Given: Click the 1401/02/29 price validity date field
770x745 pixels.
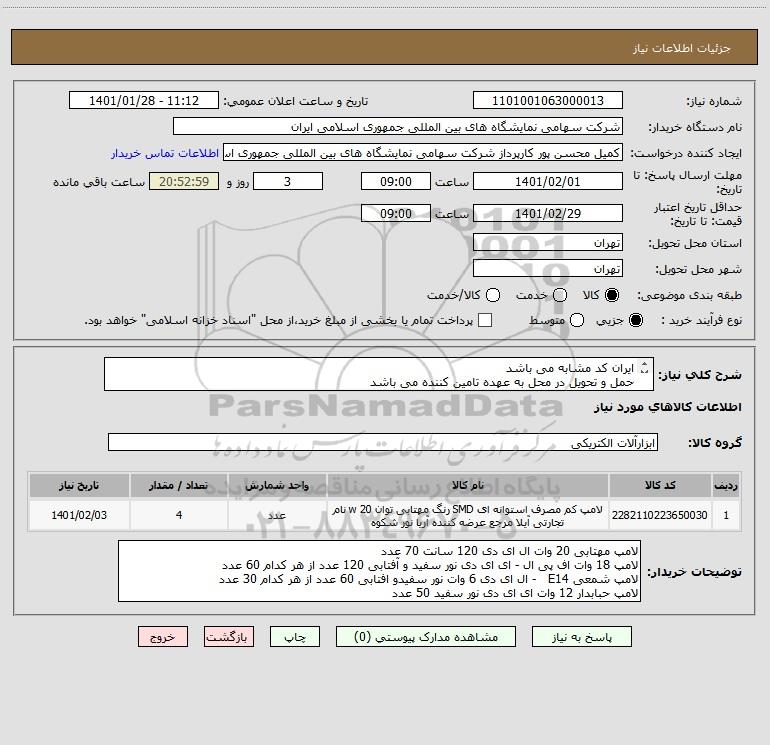Looking at the screenshot, I should 548,213.
